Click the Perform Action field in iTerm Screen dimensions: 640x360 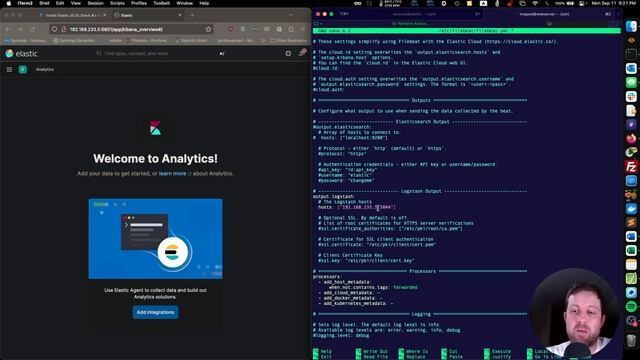[x=410, y=24]
